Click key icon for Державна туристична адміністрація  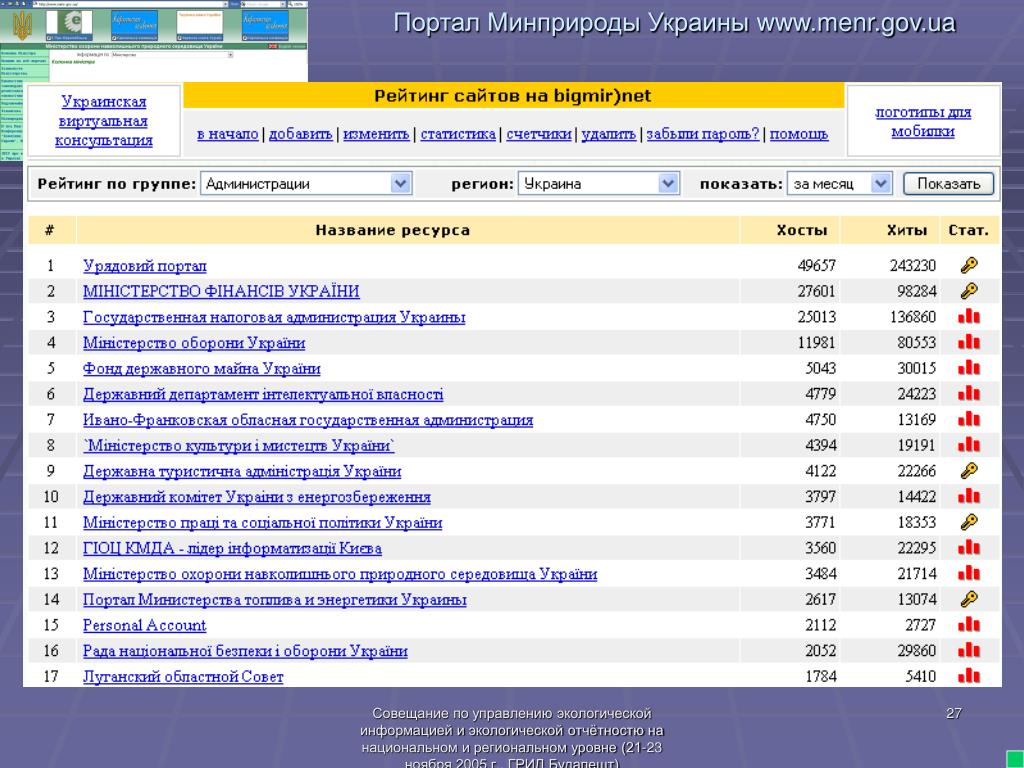coord(969,470)
